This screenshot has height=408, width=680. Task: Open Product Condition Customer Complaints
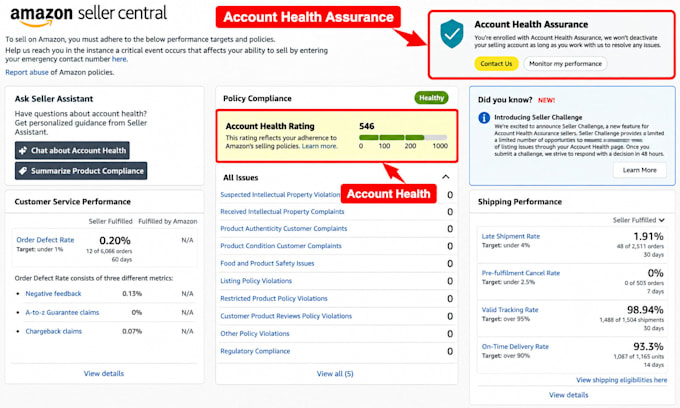pos(281,246)
